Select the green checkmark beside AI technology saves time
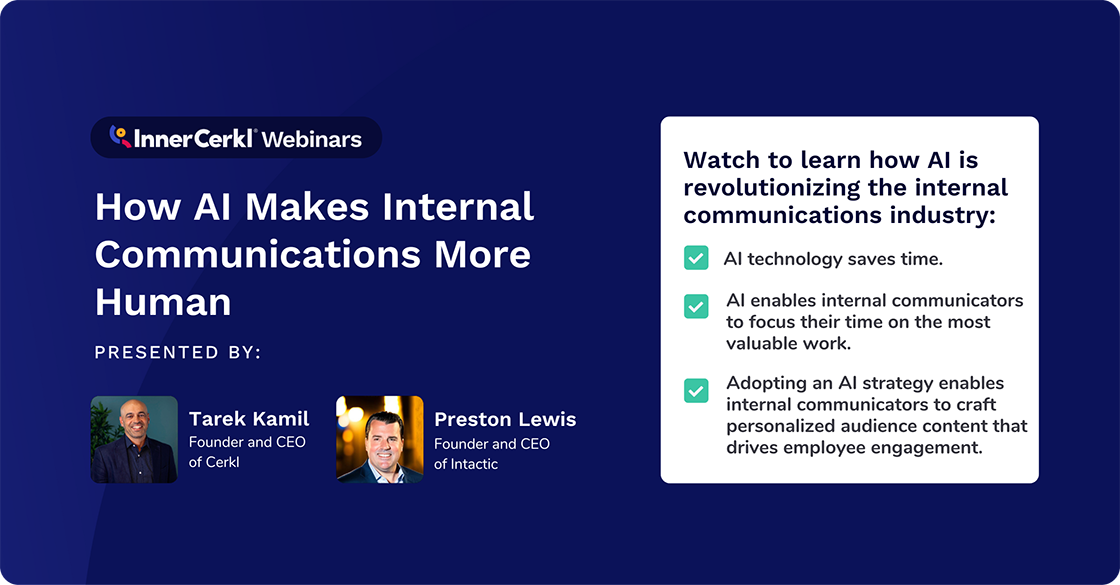1120x585 pixels. (x=695, y=257)
